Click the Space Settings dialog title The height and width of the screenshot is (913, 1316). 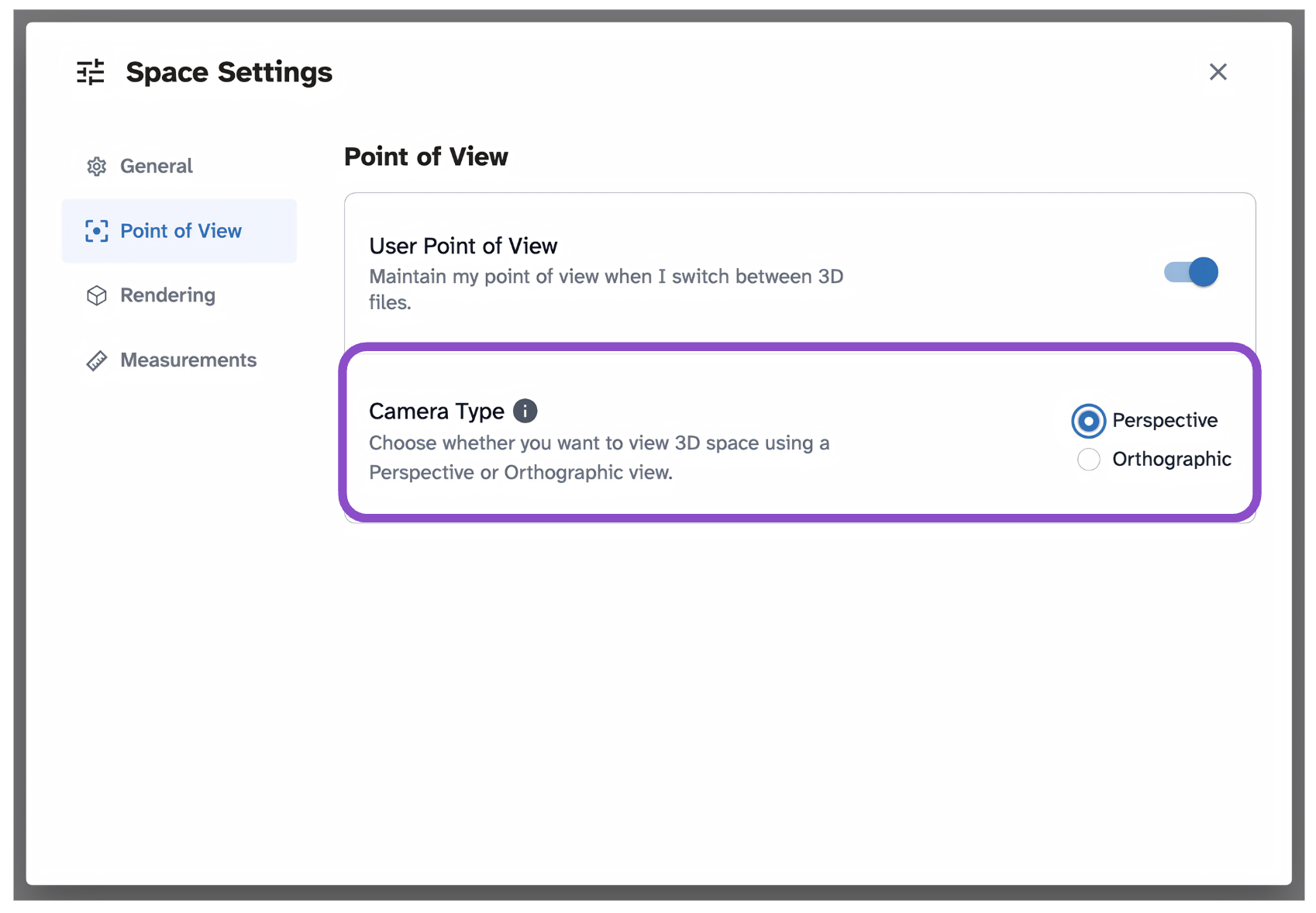(x=229, y=72)
